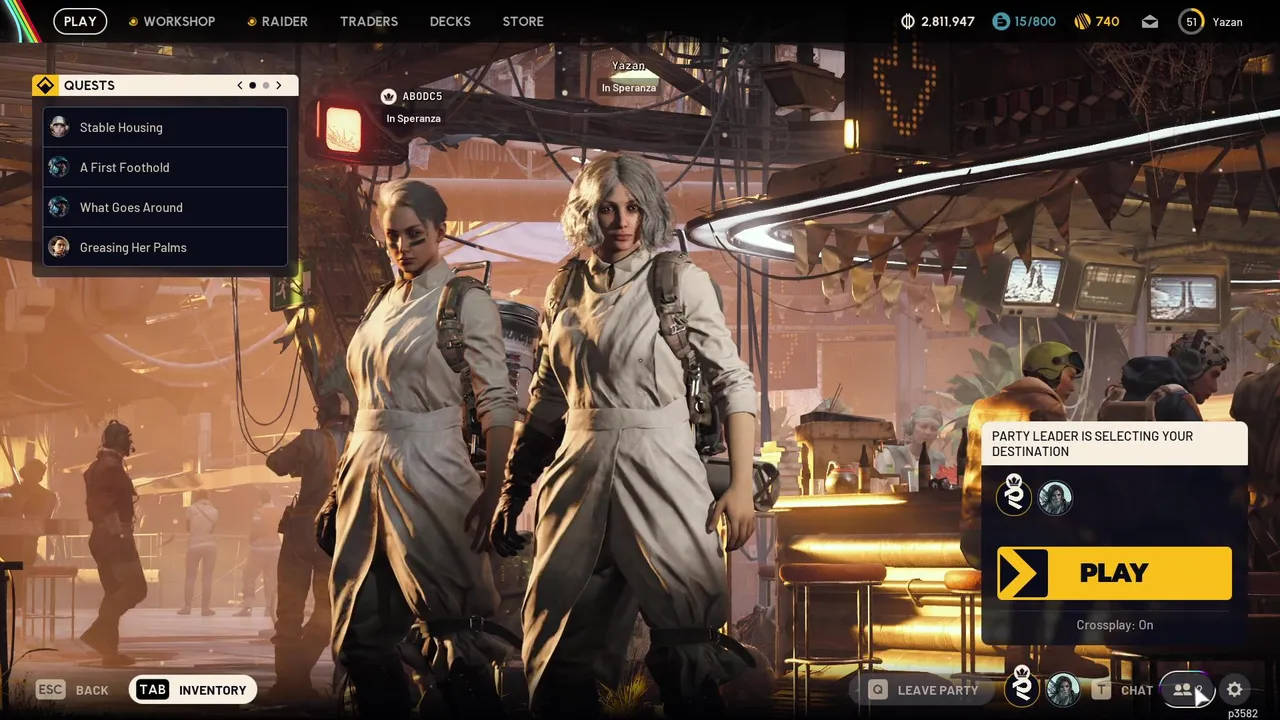This screenshot has width=1280, height=720.
Task: Open the settings gear
Action: point(1235,689)
